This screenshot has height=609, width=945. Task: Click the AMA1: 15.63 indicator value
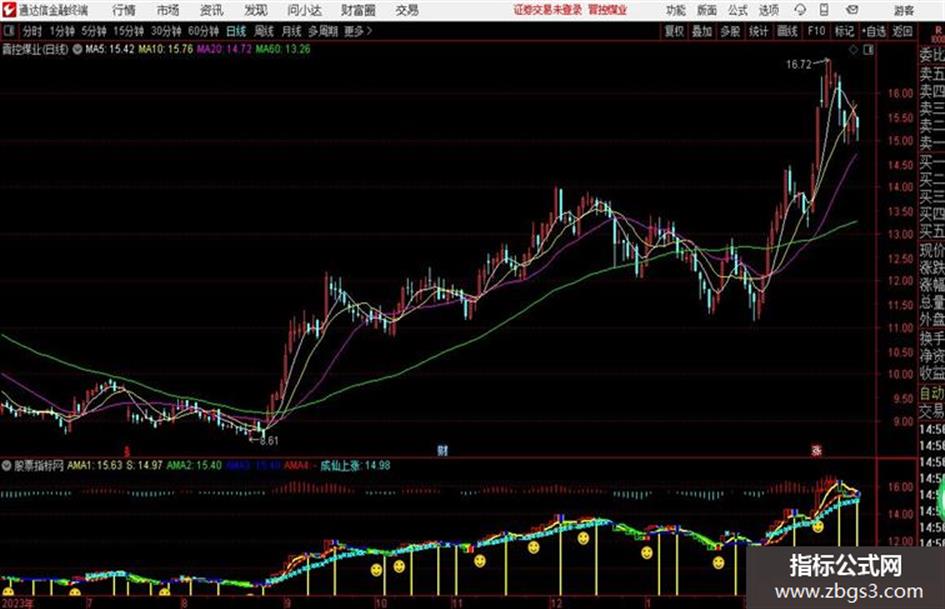point(95,465)
